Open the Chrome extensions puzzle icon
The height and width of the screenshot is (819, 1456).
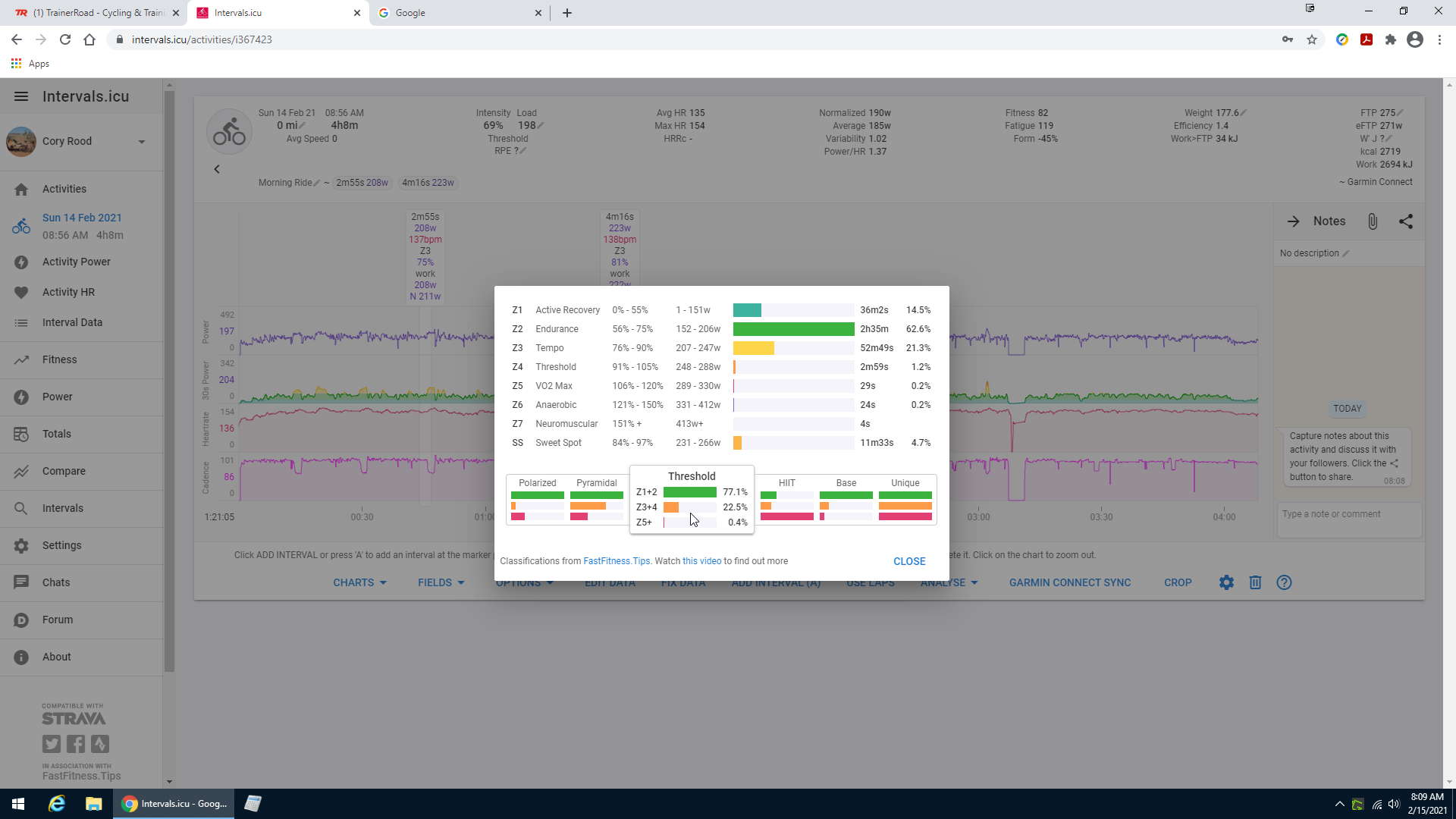click(1391, 39)
